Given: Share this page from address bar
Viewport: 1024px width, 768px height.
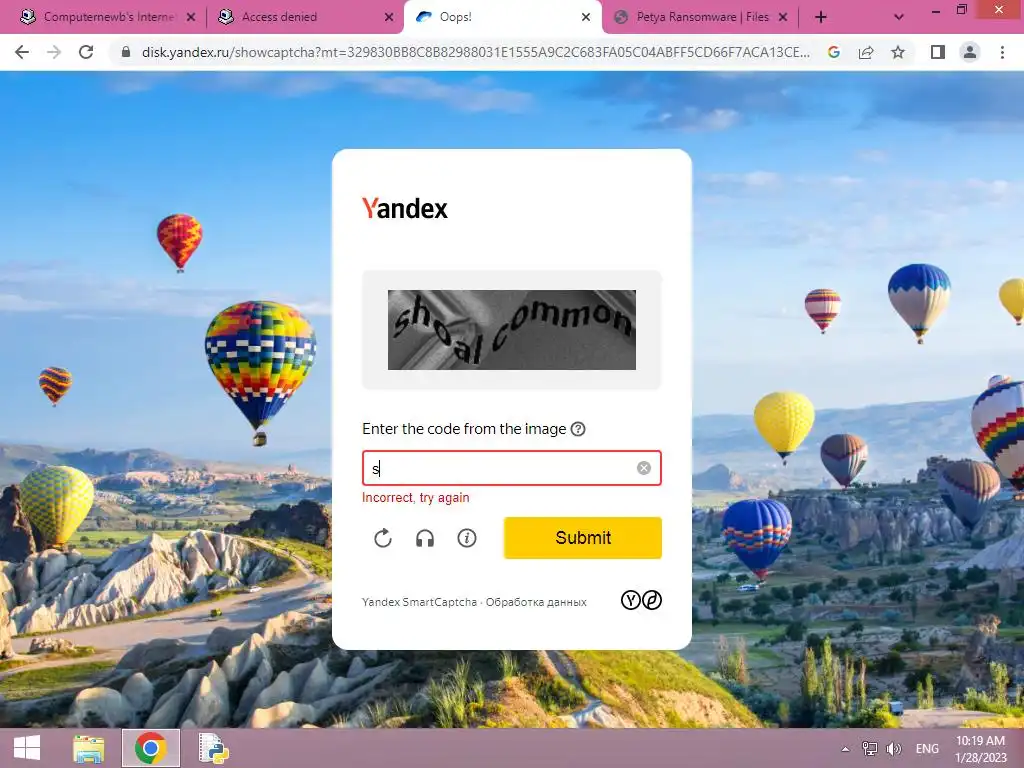Looking at the screenshot, I should coord(866,52).
